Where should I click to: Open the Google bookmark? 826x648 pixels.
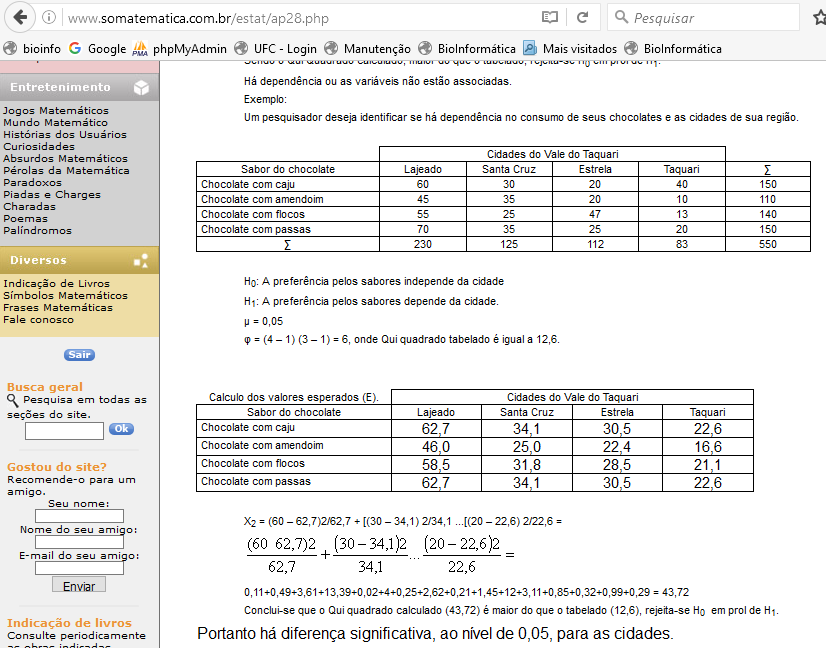click(97, 48)
